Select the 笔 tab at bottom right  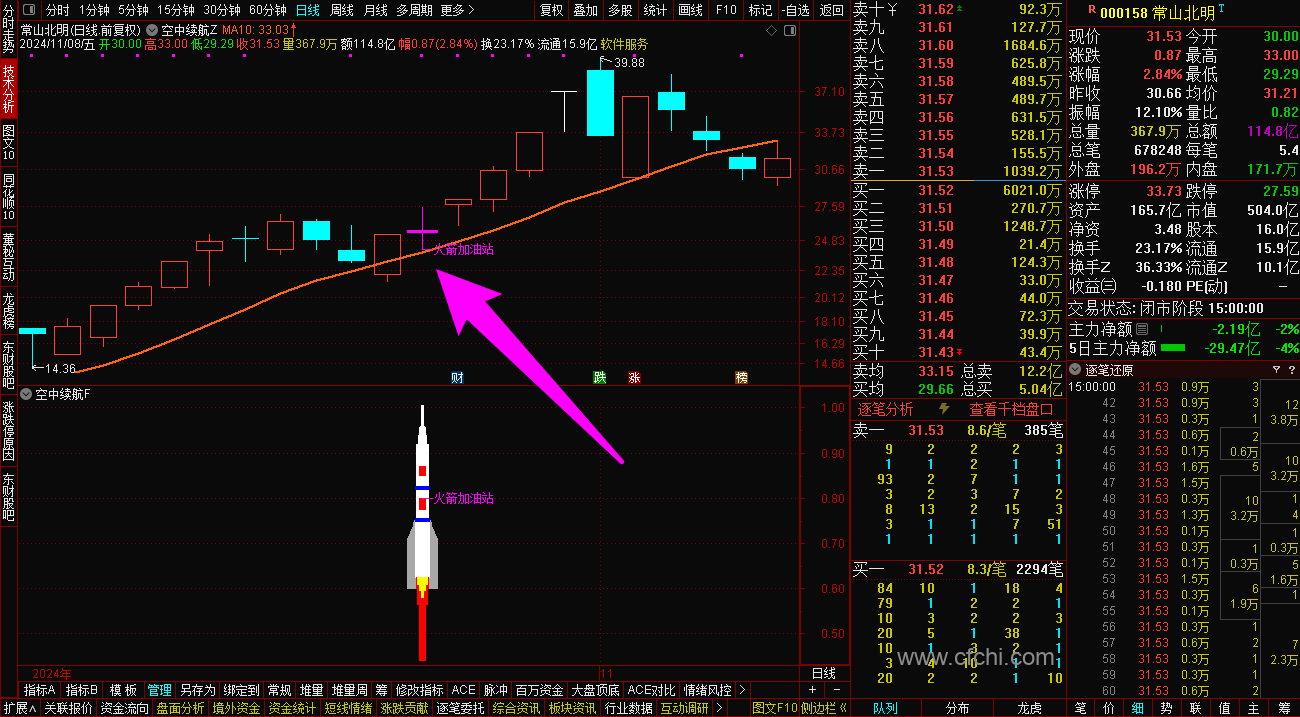click(1080, 708)
